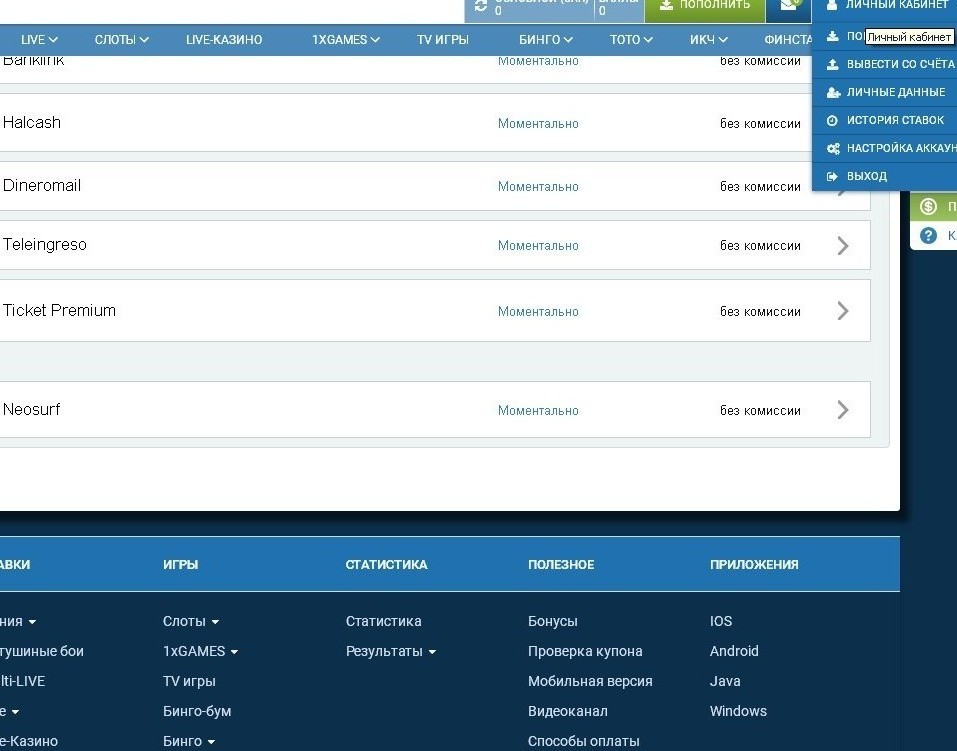Click the arrow on Teleingreso row
This screenshot has height=751, width=957.
[843, 245]
